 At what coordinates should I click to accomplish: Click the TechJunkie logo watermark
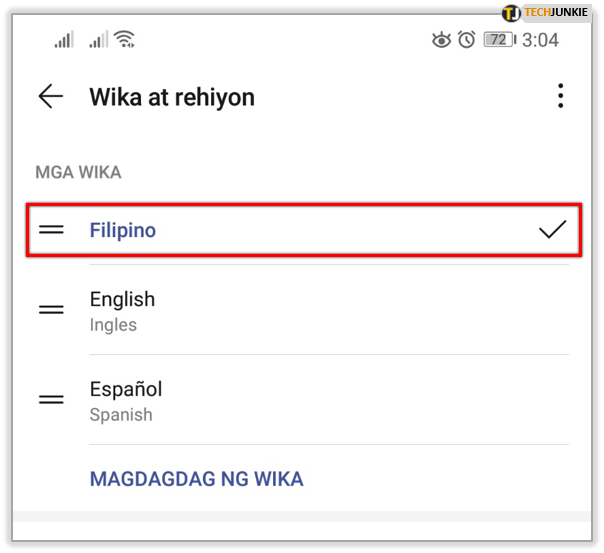[x=545, y=13]
